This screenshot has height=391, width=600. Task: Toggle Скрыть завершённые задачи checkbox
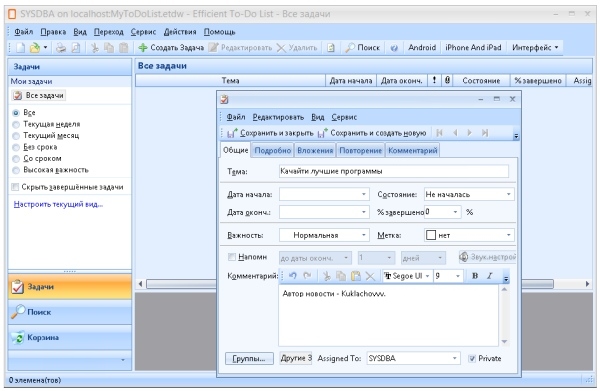[x=15, y=187]
